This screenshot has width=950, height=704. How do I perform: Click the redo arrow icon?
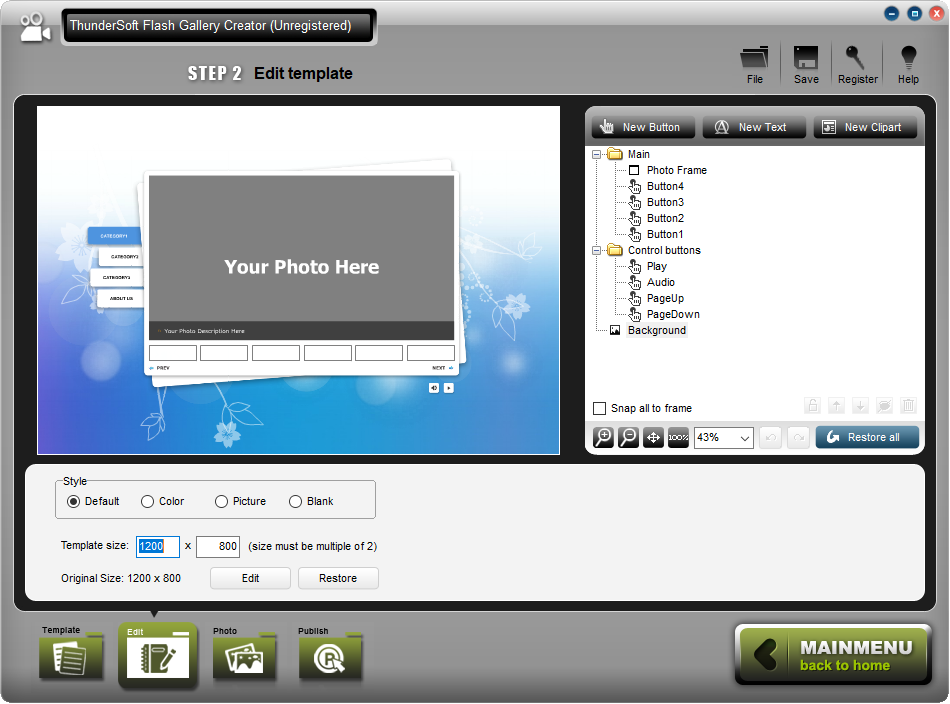coord(799,437)
